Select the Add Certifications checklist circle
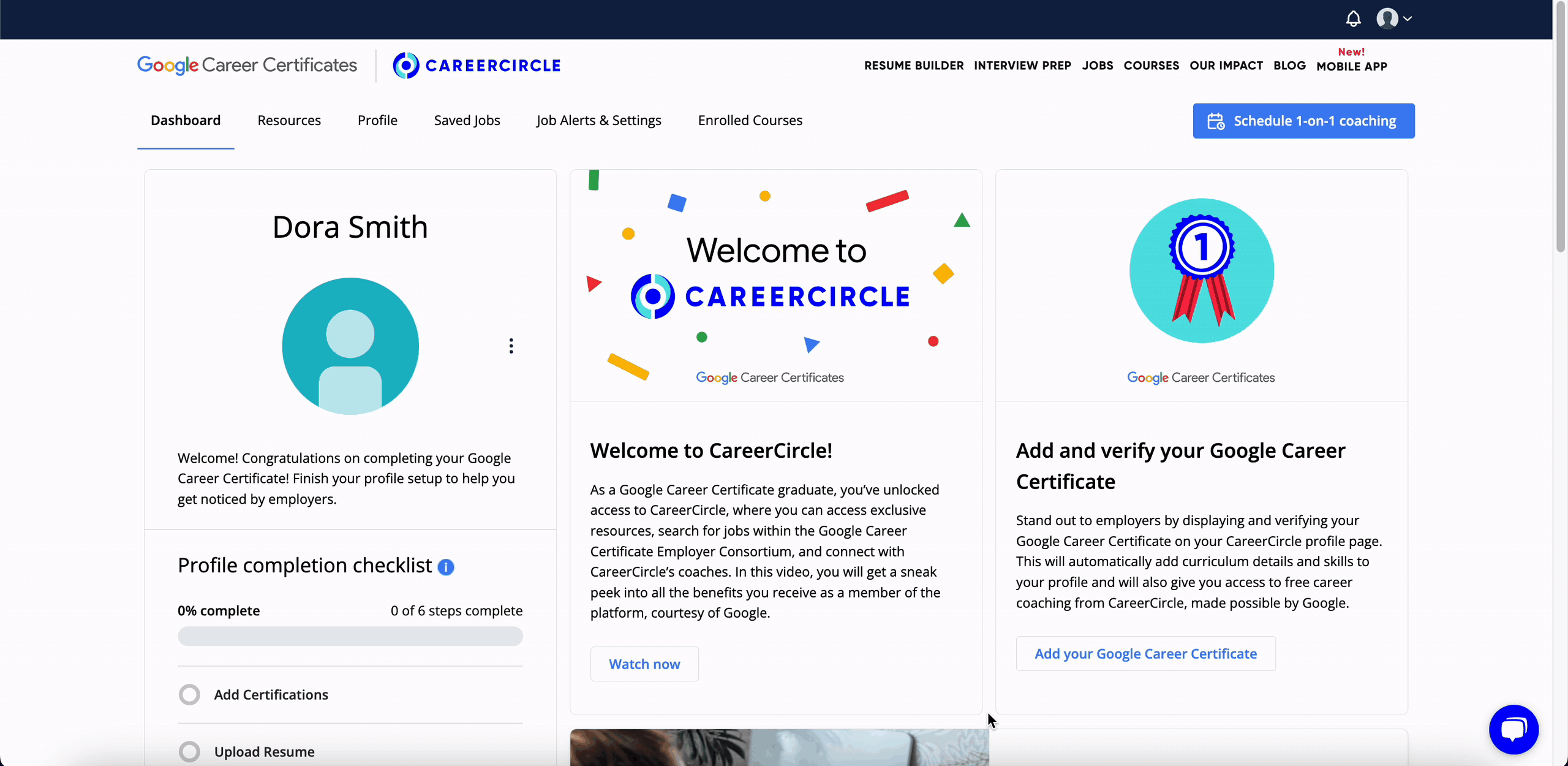The height and width of the screenshot is (766, 1568). [189, 694]
